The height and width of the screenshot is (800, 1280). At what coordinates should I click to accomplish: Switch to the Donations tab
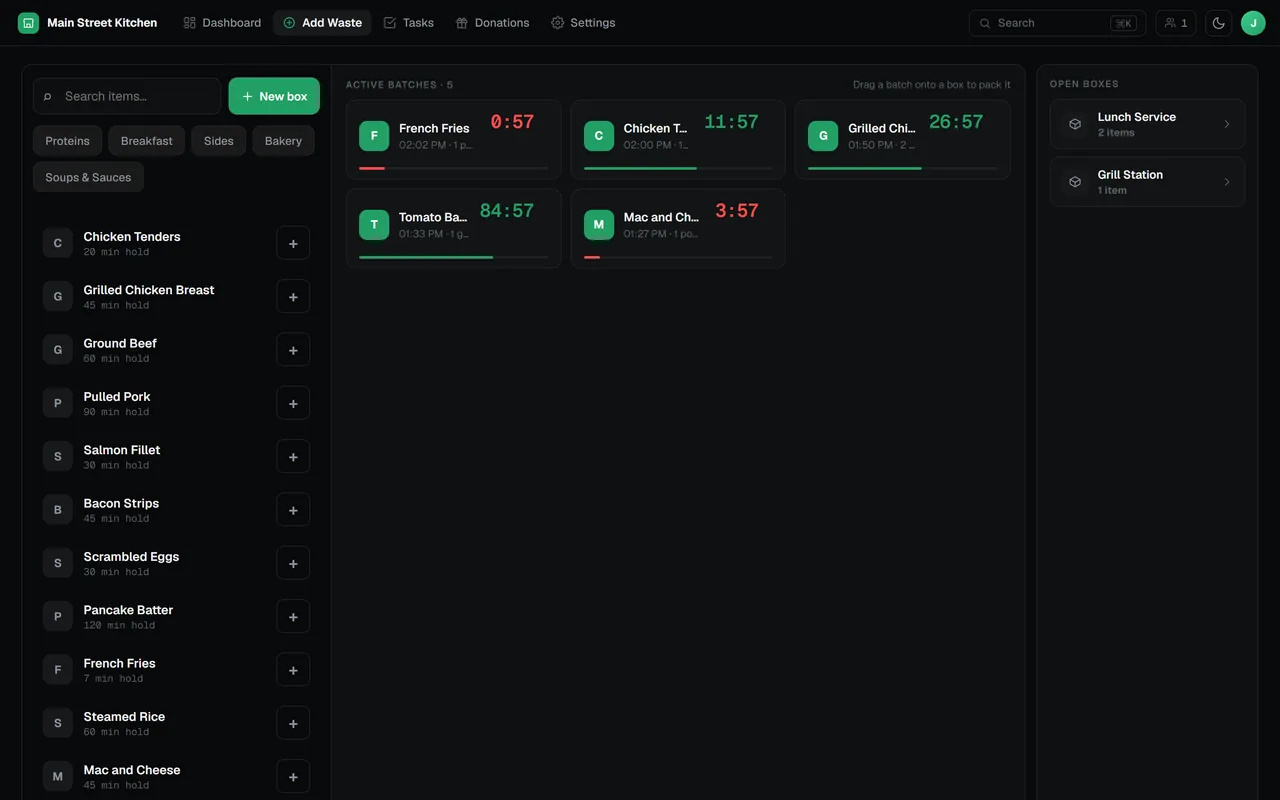(x=492, y=23)
